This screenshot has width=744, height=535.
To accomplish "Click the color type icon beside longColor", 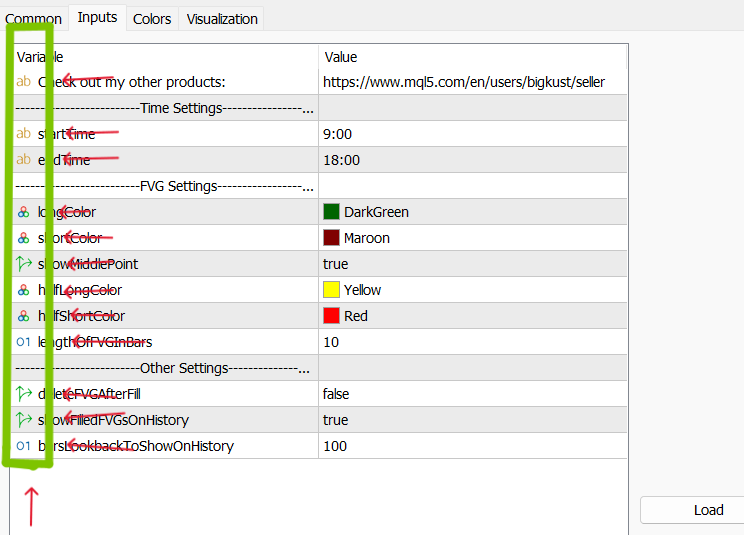I will pos(23,212).
